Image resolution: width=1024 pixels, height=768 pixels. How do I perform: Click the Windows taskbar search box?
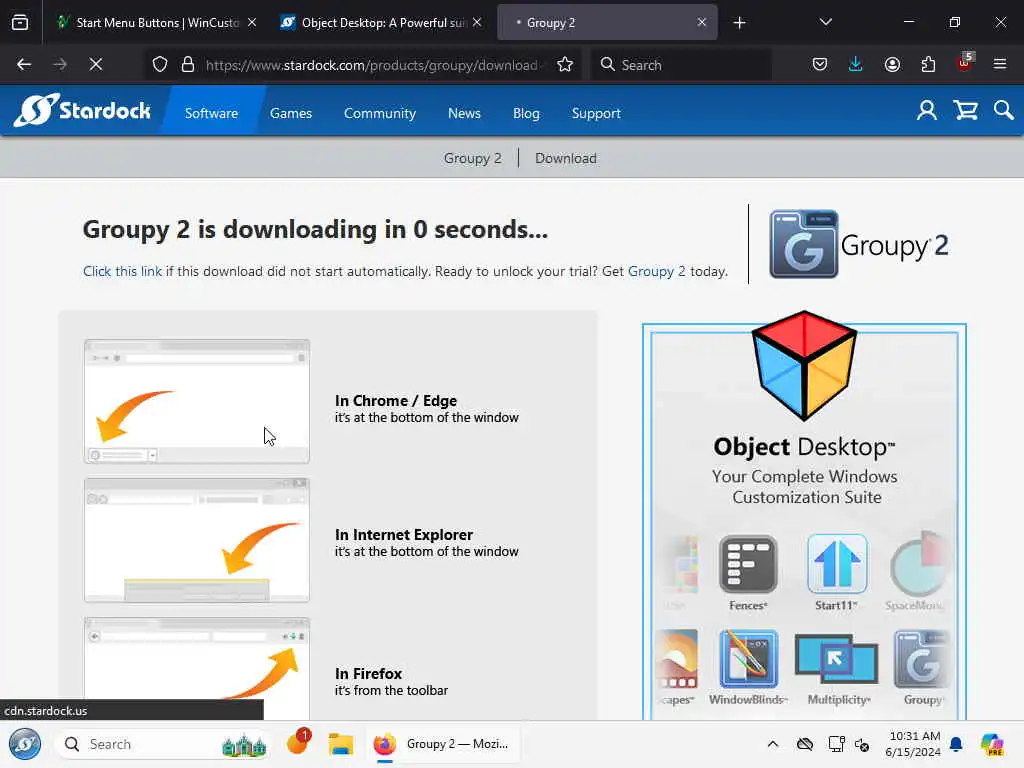pyautogui.click(x=164, y=744)
